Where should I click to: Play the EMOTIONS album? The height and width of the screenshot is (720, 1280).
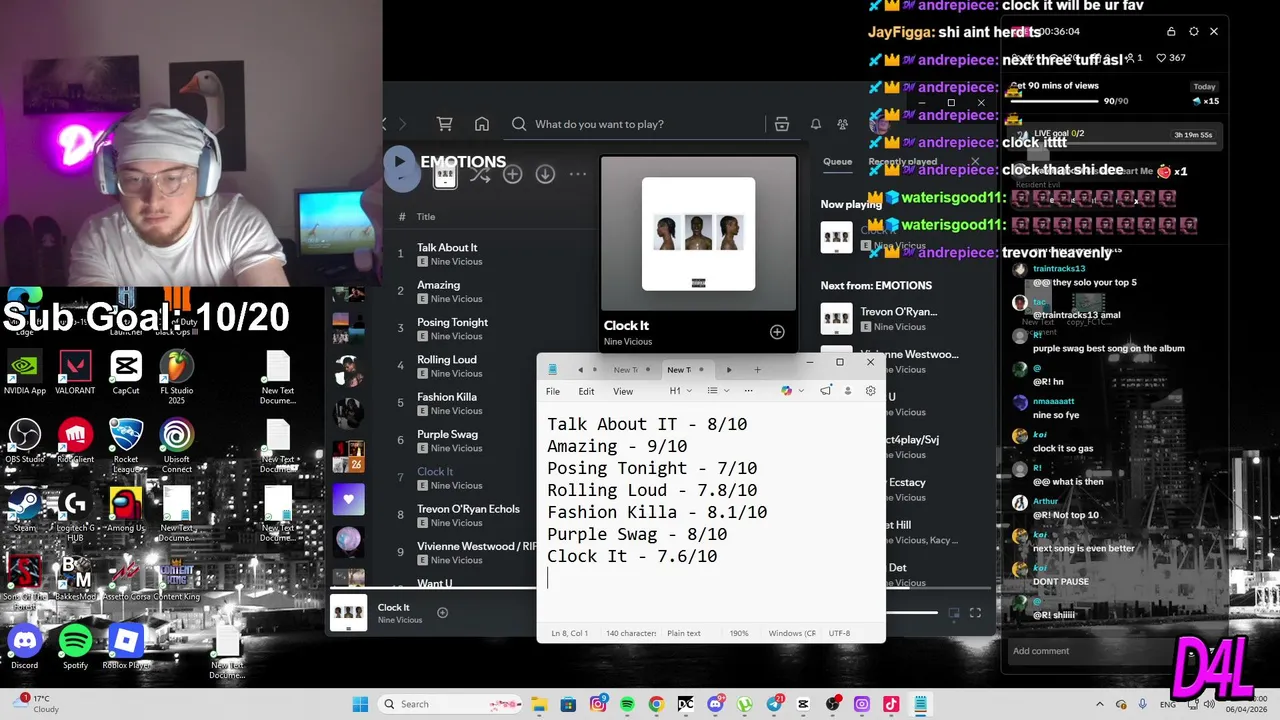(x=400, y=161)
